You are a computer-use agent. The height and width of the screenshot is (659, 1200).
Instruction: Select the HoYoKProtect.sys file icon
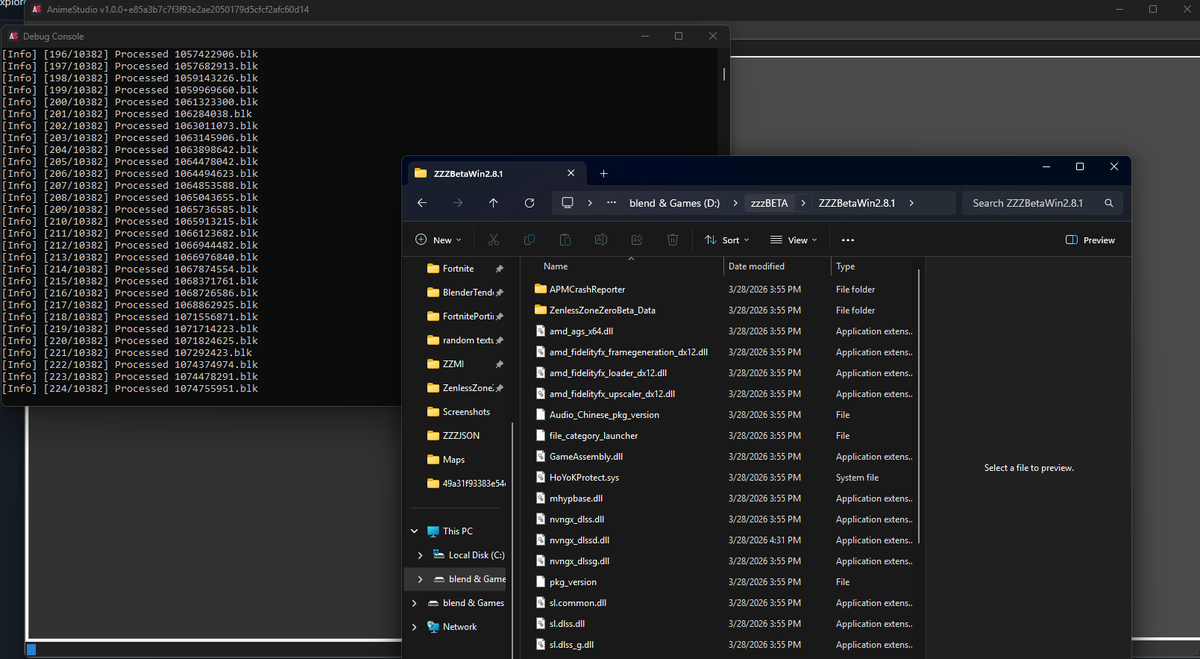[x=540, y=477]
